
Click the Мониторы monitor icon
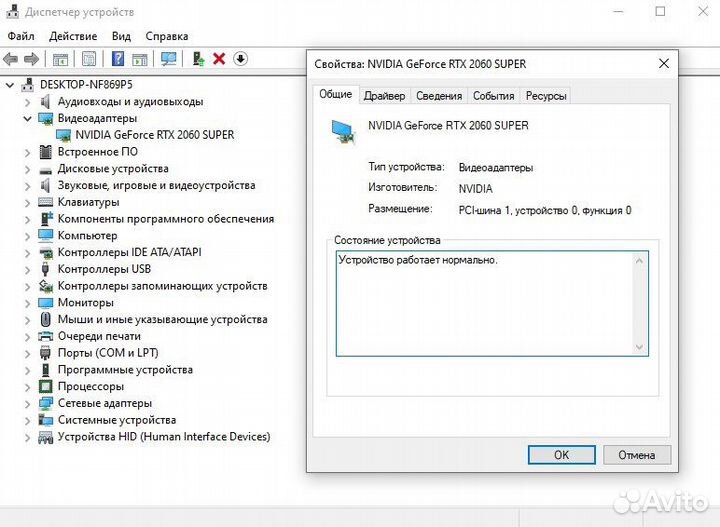[45, 303]
